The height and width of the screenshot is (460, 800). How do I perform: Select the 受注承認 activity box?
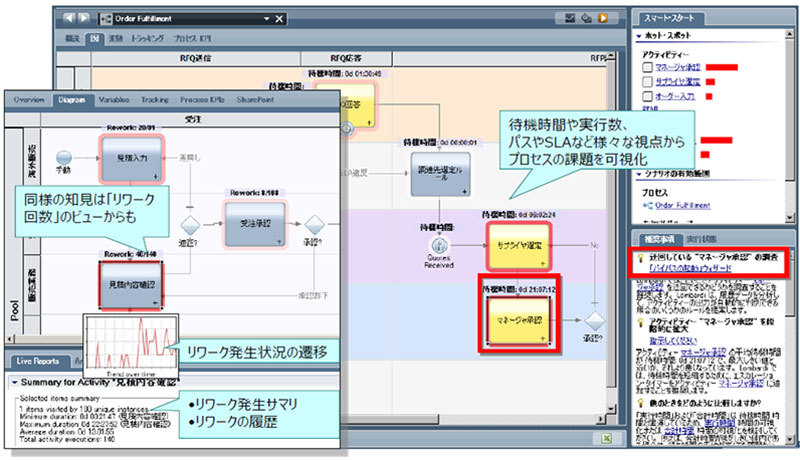(255, 223)
